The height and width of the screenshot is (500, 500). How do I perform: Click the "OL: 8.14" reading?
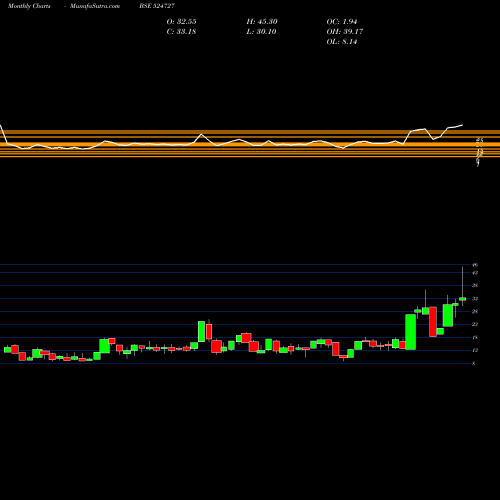click(342, 42)
